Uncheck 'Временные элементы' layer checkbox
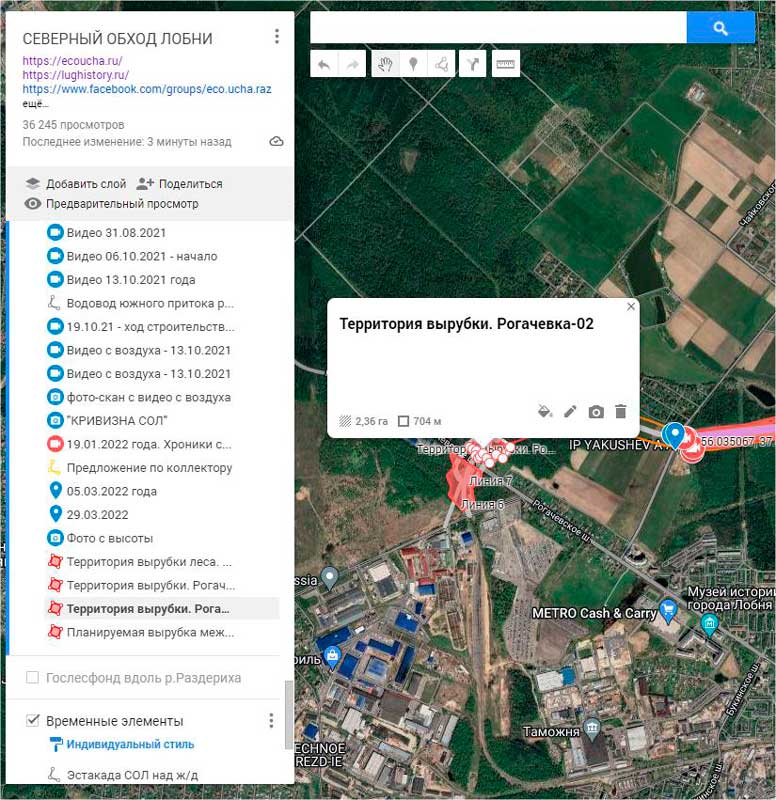Image resolution: width=776 pixels, height=800 pixels. click(32, 720)
